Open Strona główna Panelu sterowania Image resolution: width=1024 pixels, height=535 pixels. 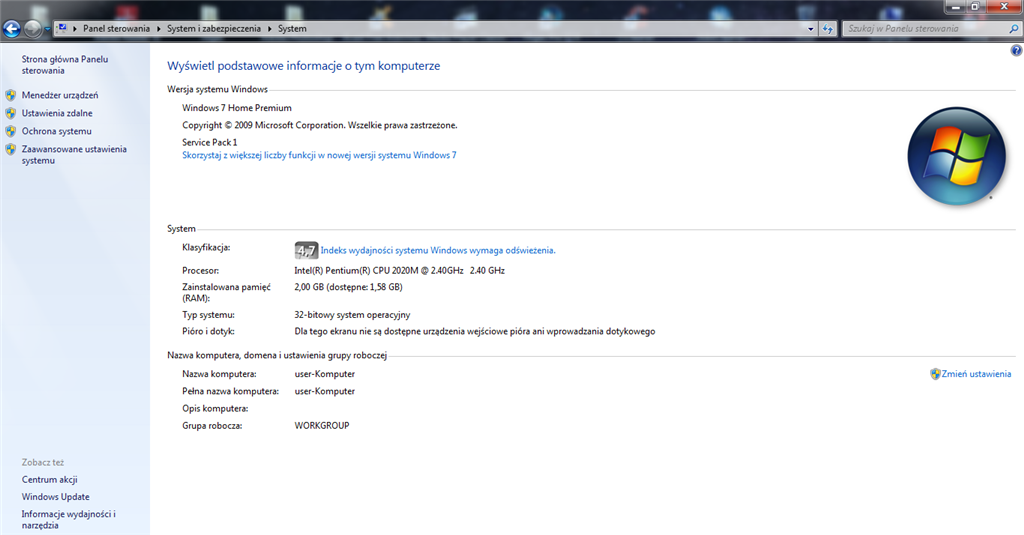click(65, 65)
